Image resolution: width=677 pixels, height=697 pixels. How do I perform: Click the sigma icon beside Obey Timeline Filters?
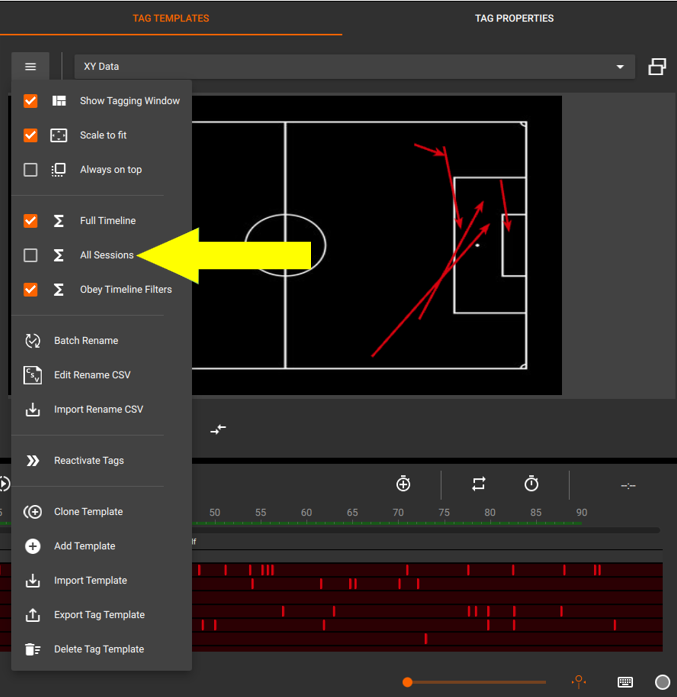click(59, 289)
